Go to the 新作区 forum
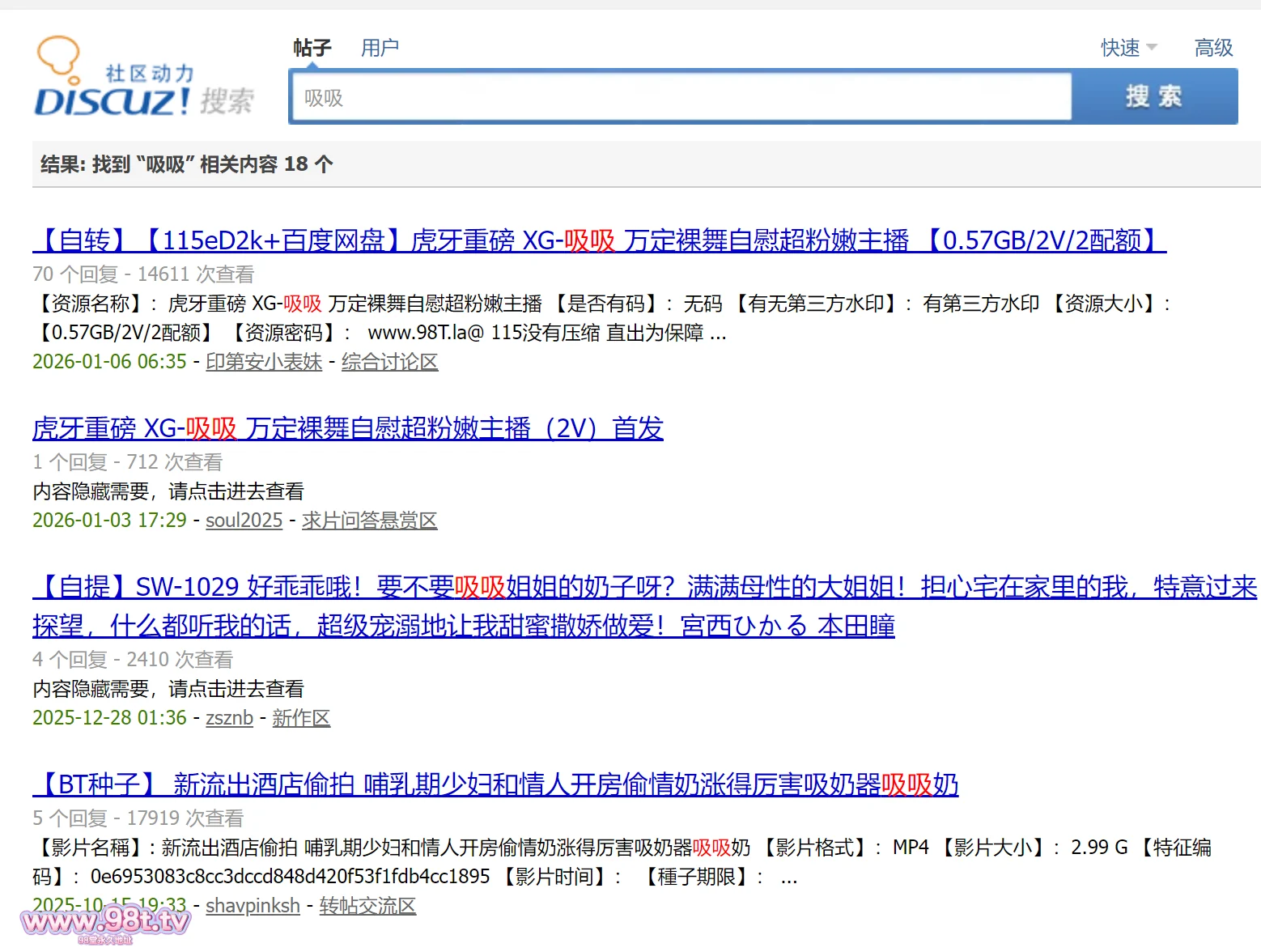 pos(301,718)
